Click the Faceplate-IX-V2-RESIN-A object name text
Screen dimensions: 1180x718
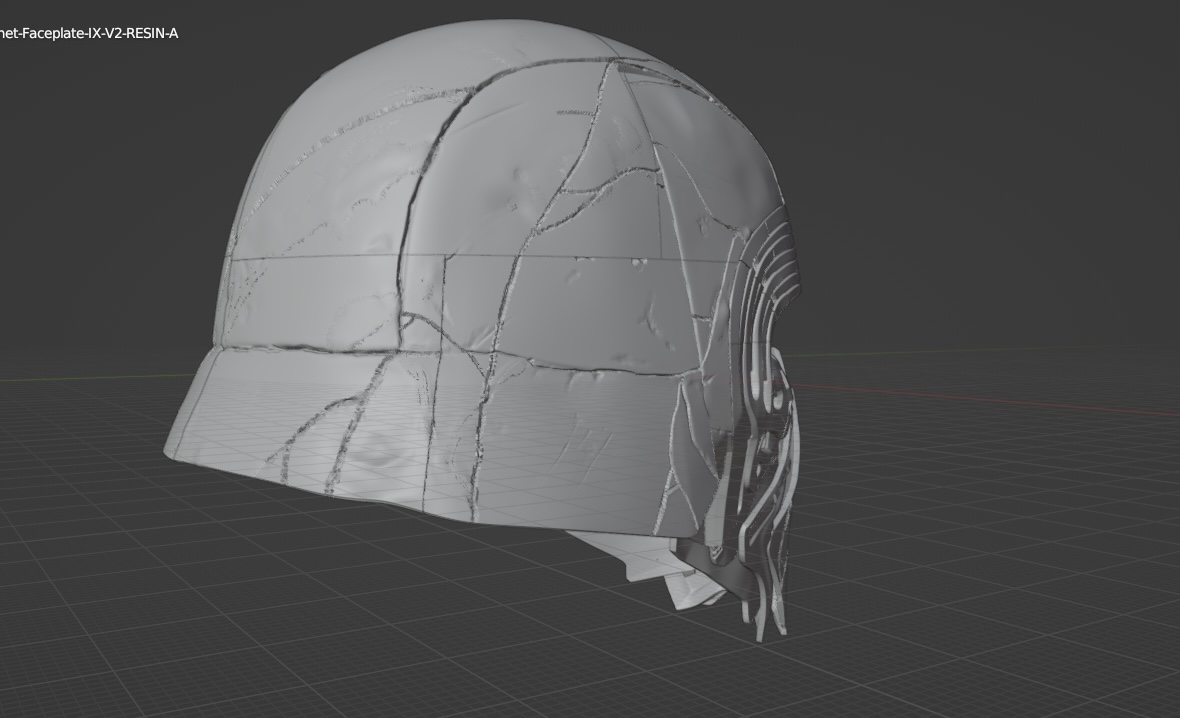[x=89, y=33]
